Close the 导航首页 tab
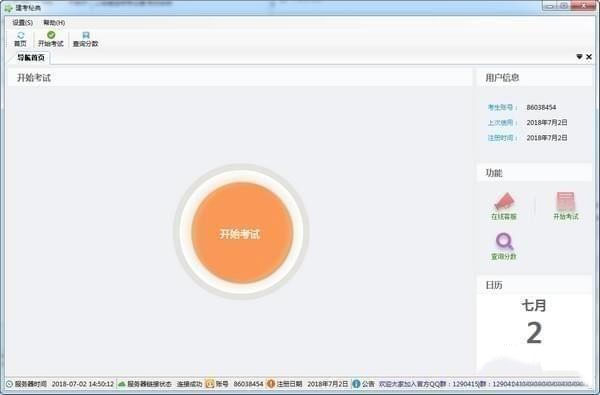The image size is (600, 395). [589, 57]
